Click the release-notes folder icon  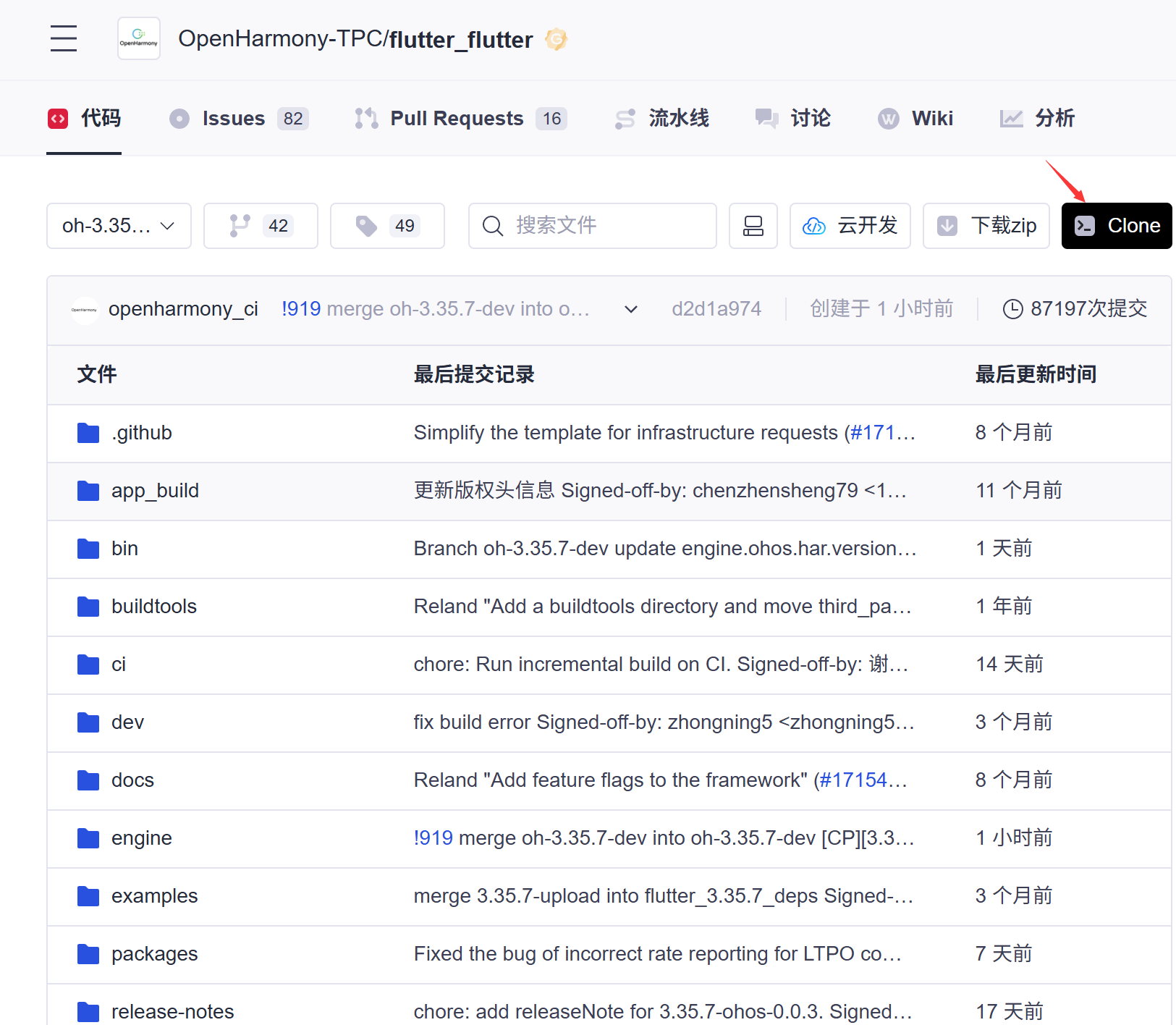88,1012
